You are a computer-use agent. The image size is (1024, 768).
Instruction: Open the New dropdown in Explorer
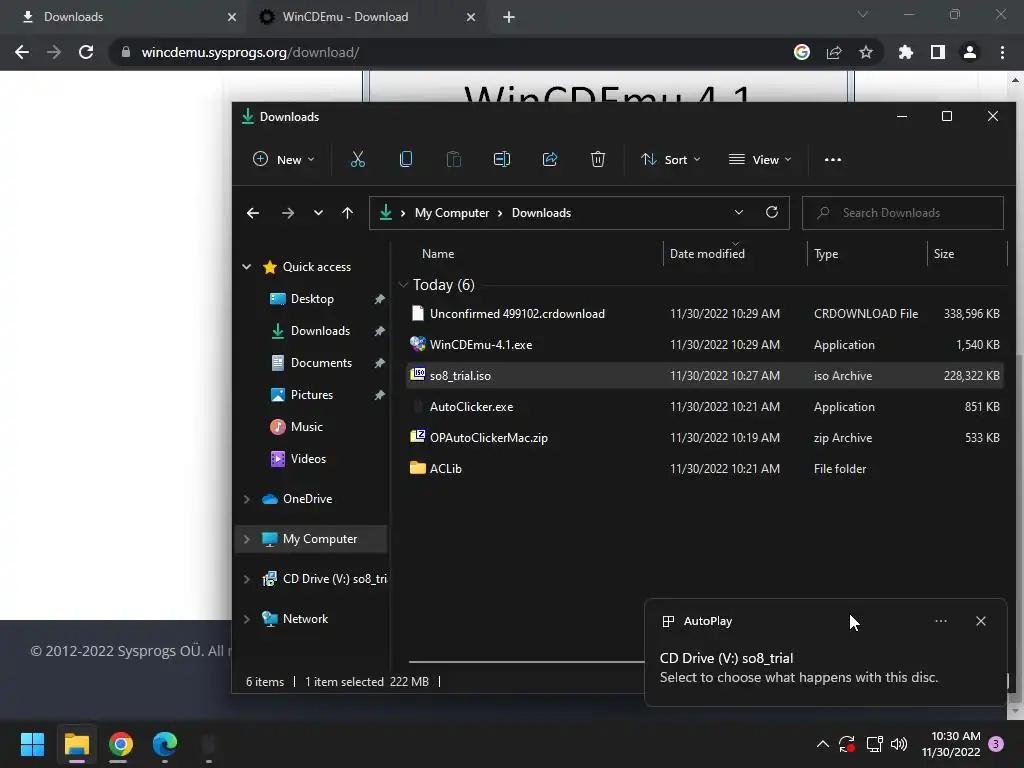point(283,159)
